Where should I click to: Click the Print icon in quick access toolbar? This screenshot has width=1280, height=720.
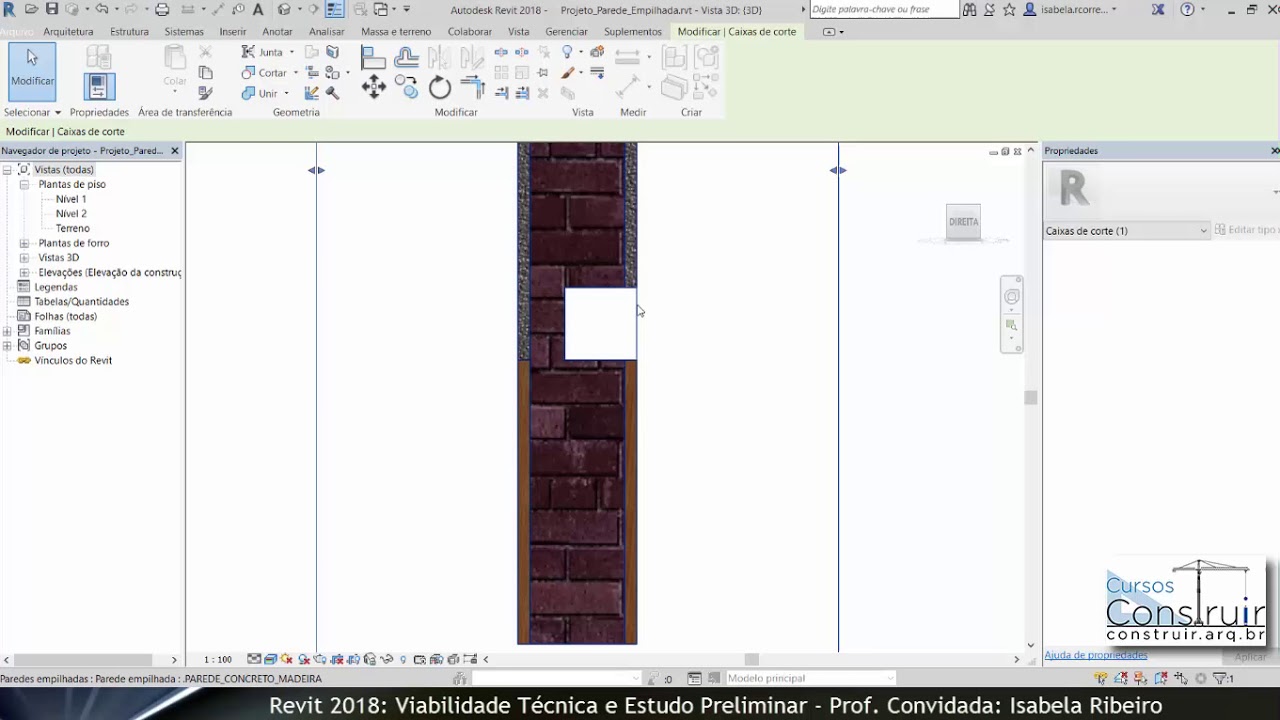point(162,9)
